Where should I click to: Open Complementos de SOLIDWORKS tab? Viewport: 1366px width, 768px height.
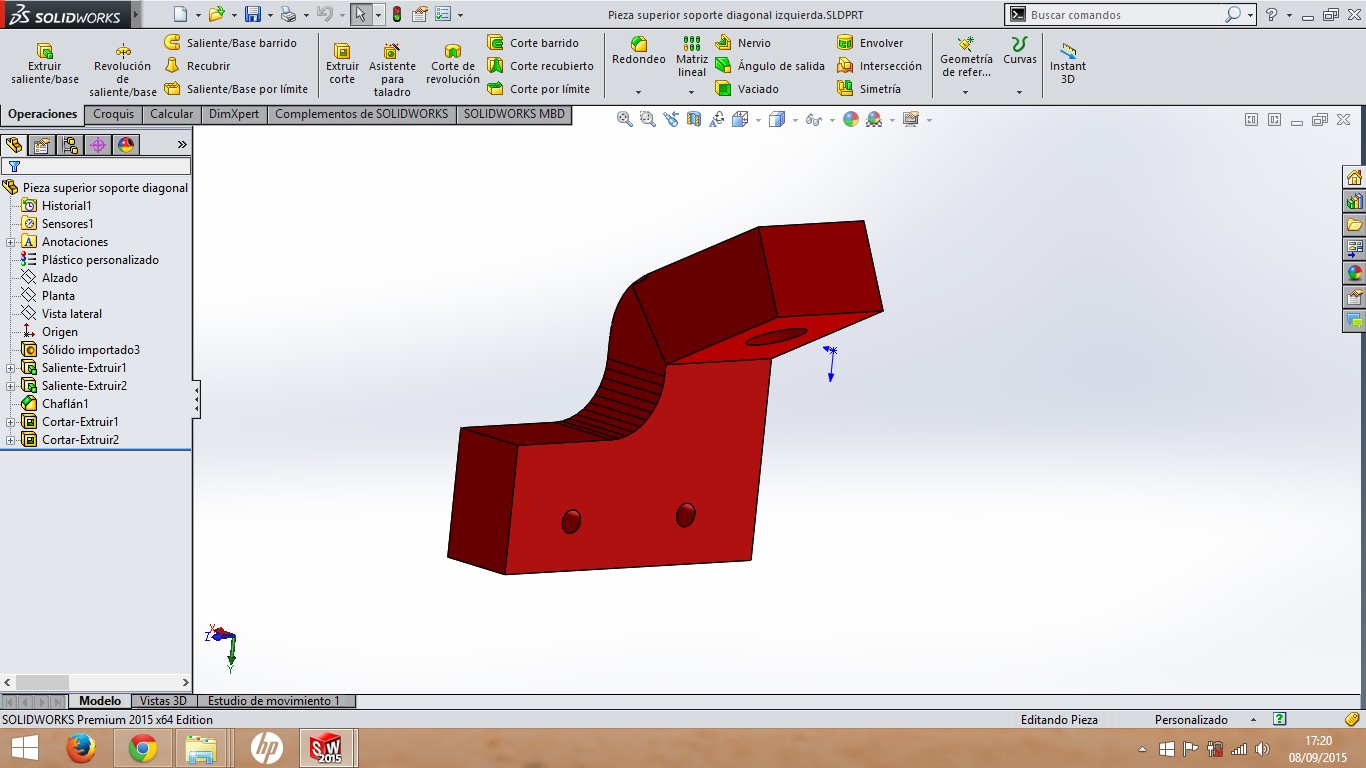click(362, 114)
